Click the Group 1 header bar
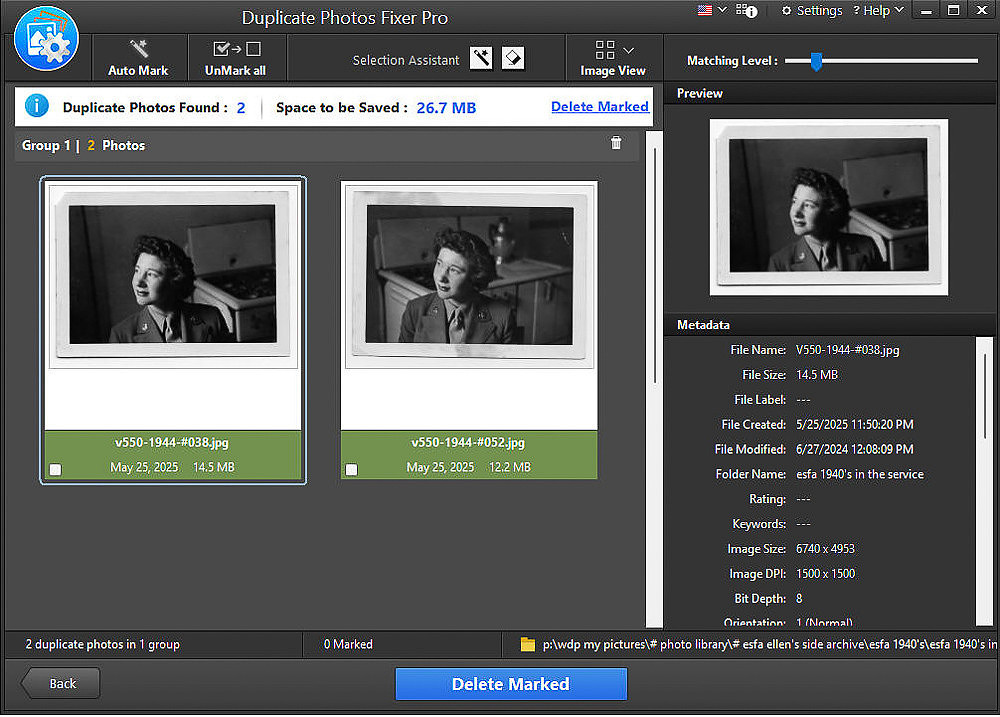The width and height of the screenshot is (1000, 717). [x=327, y=145]
